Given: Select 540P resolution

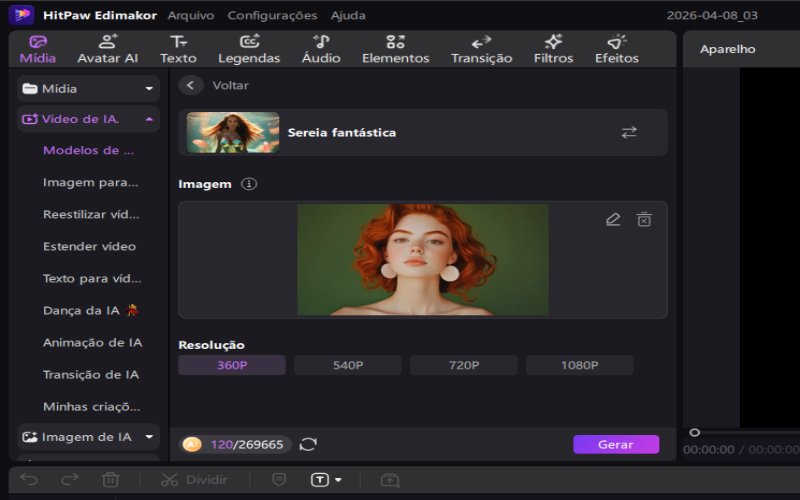Looking at the screenshot, I should 348,365.
